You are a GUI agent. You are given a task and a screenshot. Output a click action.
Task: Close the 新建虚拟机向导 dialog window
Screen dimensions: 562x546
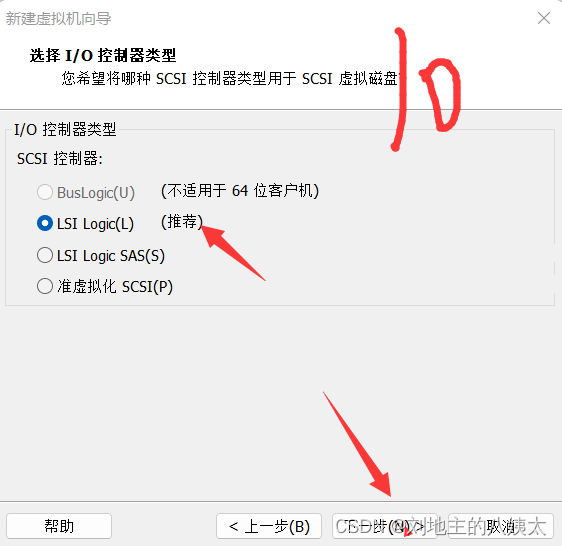[544, 18]
